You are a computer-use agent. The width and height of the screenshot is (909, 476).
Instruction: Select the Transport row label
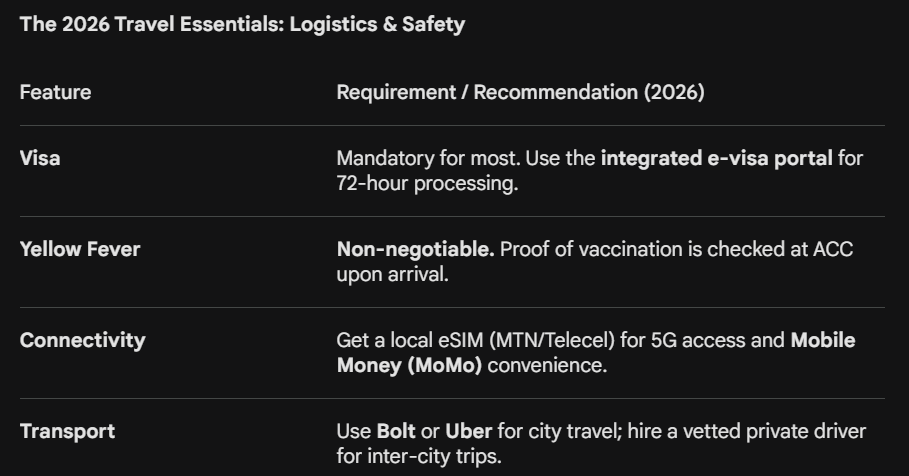point(67,431)
